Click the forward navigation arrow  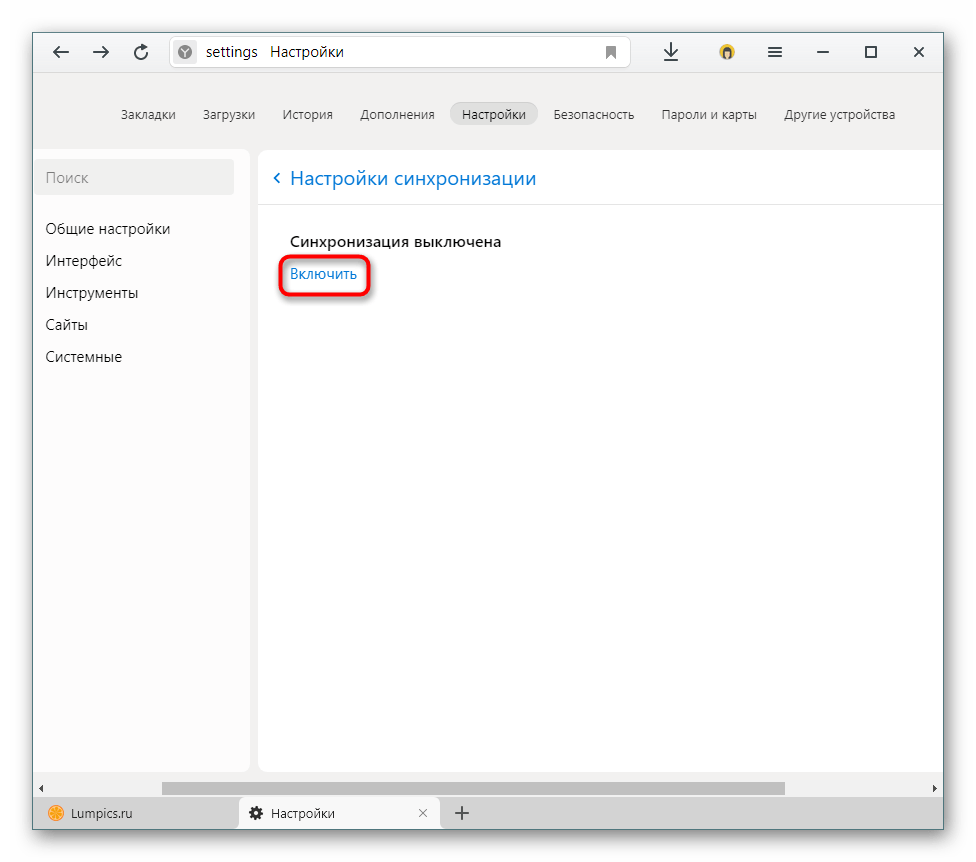point(101,52)
